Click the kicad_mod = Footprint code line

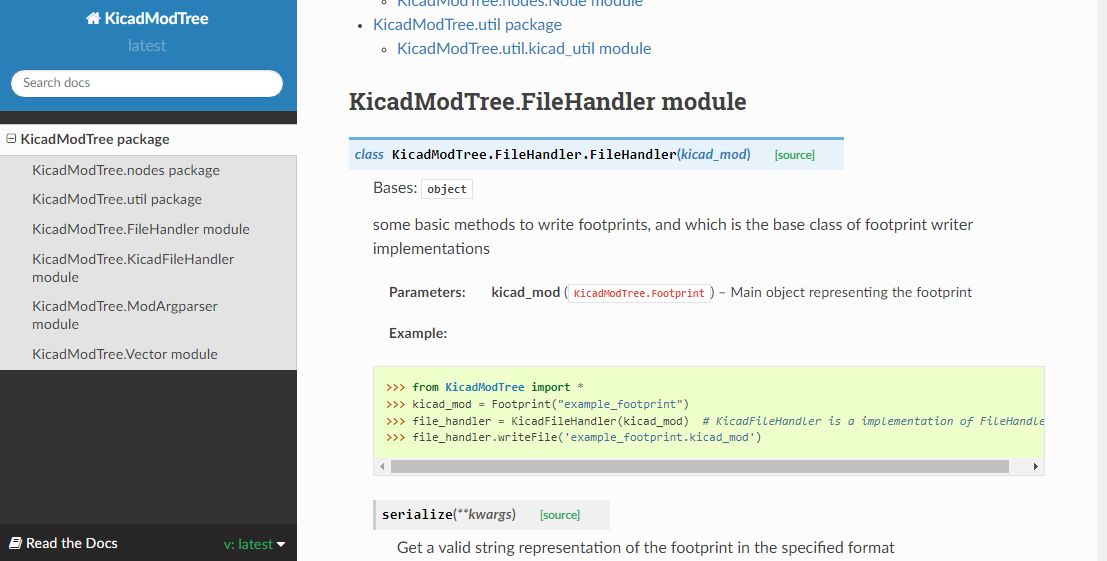pyautogui.click(x=537, y=404)
